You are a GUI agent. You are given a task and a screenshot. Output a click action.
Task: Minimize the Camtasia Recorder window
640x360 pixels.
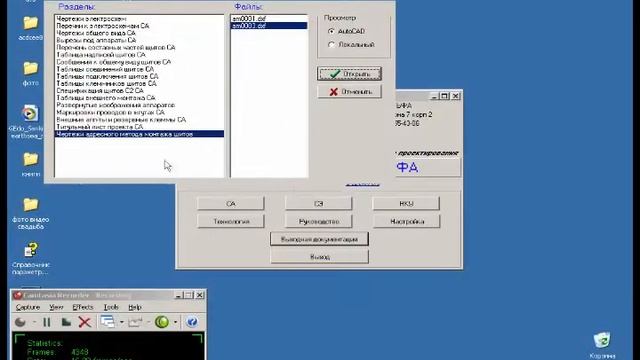tap(178, 295)
